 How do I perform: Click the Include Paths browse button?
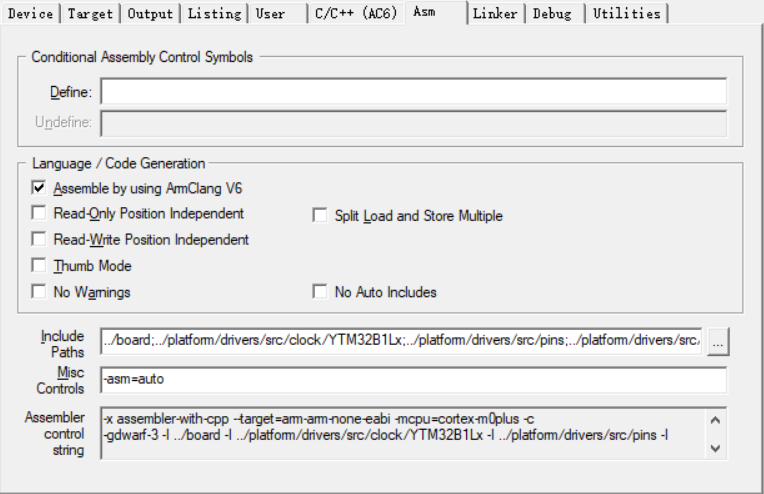point(719,342)
